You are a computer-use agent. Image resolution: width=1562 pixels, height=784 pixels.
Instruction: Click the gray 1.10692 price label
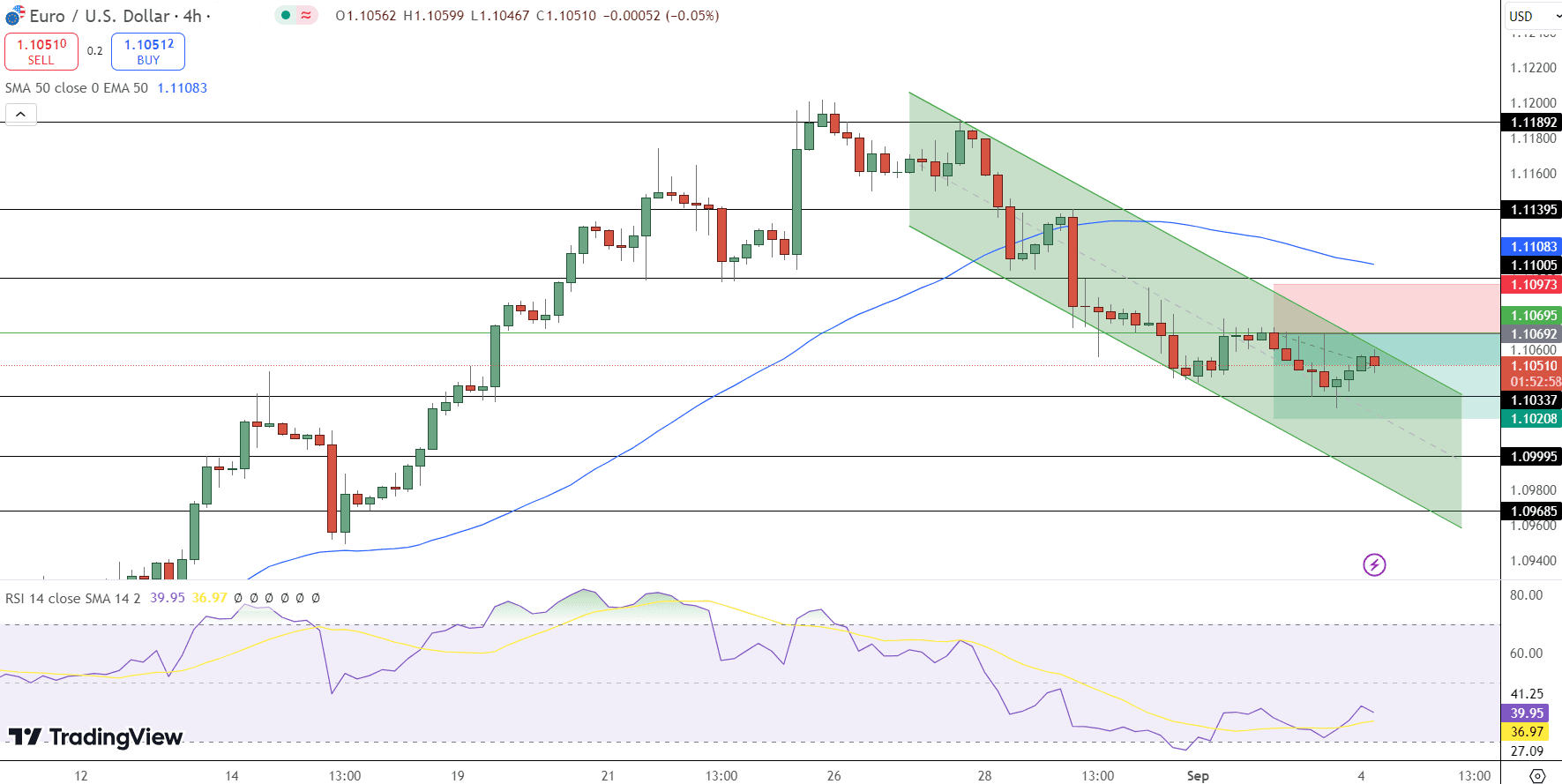coord(1531,334)
